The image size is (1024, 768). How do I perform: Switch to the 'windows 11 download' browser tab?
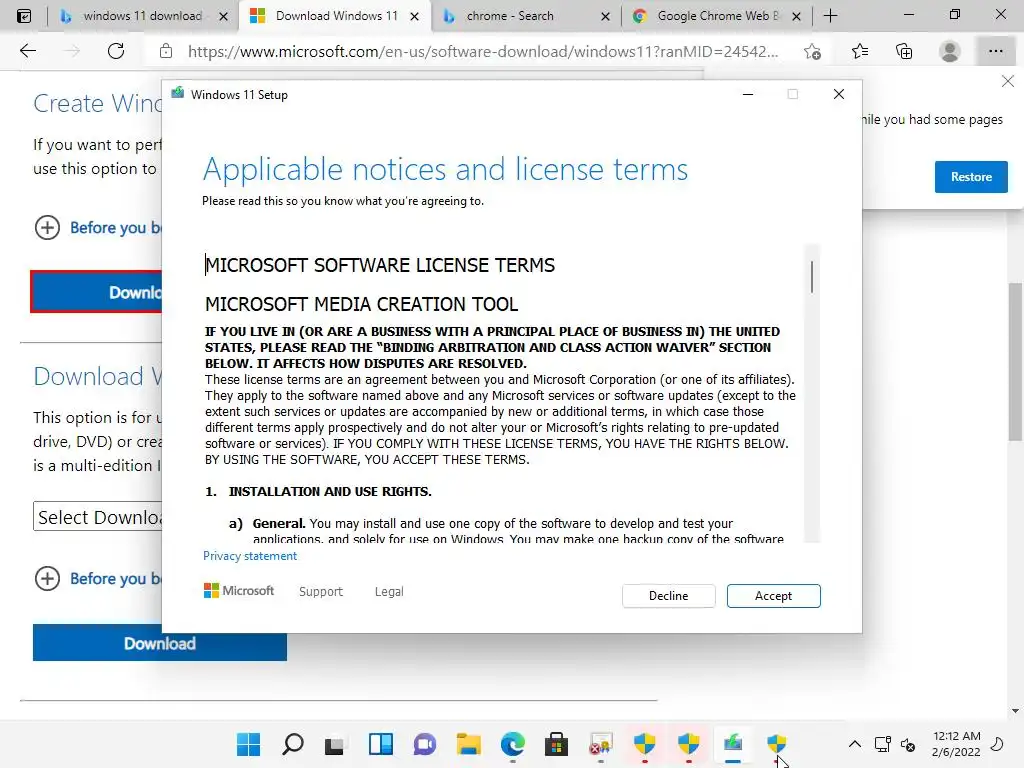142,16
